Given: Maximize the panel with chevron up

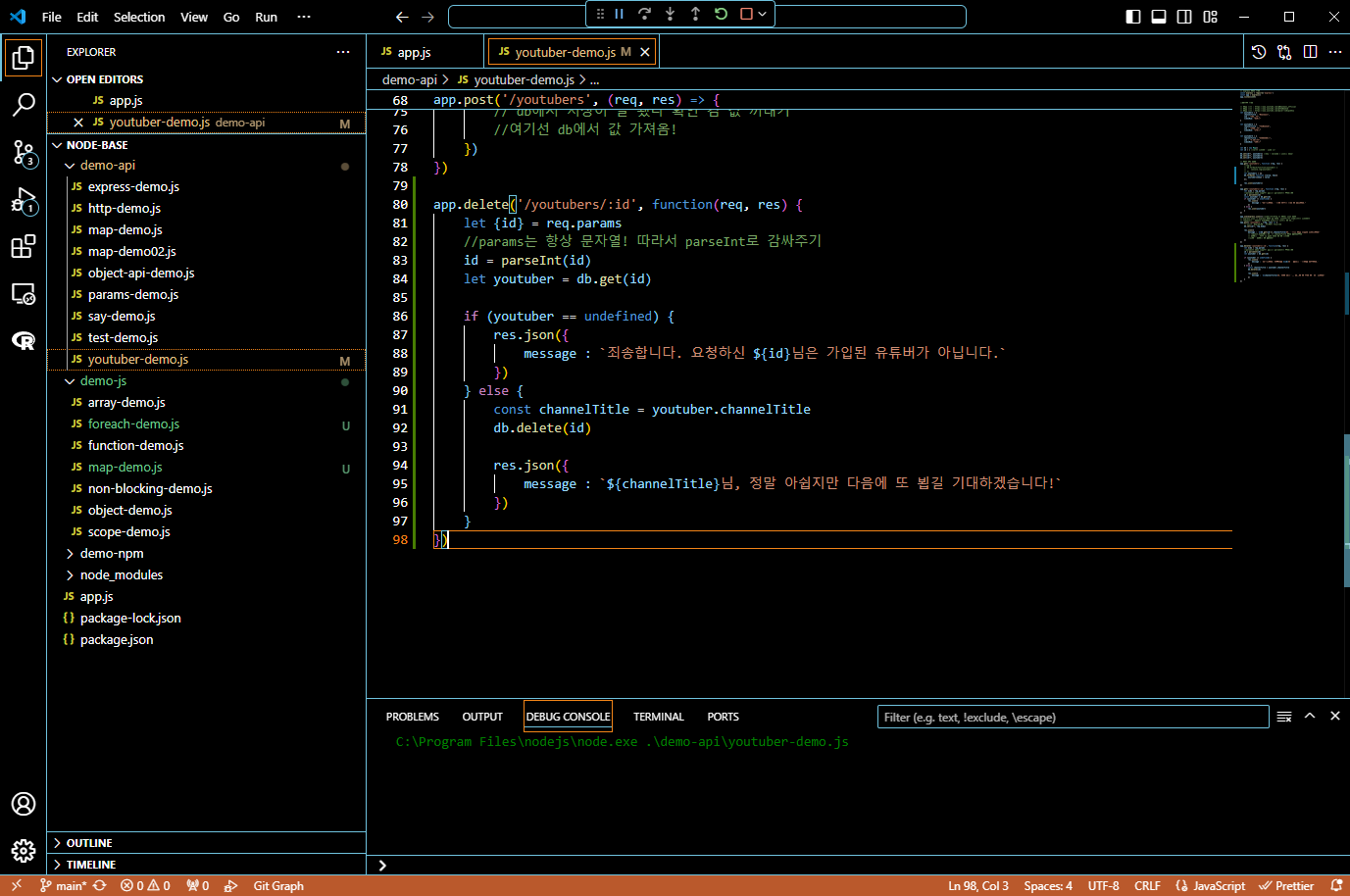Looking at the screenshot, I should pyautogui.click(x=1310, y=717).
